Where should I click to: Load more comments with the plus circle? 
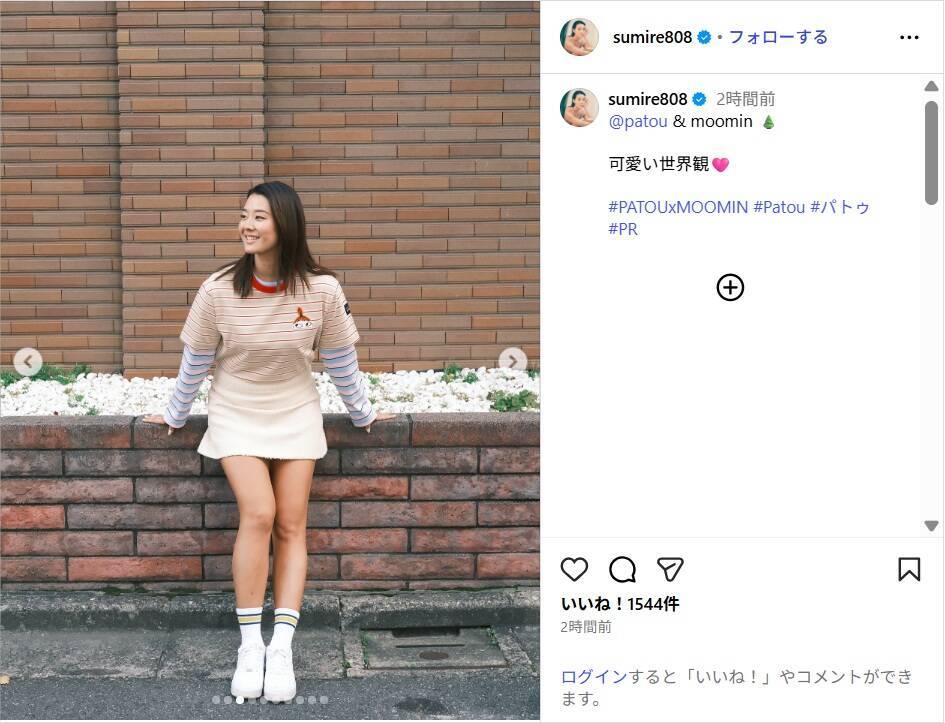(x=730, y=287)
